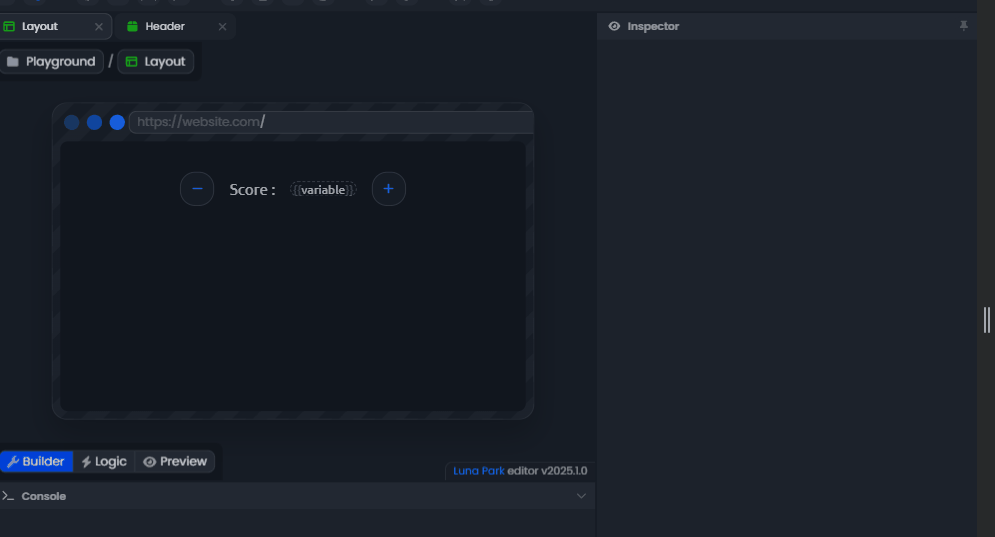Select the Score : label

252,190
